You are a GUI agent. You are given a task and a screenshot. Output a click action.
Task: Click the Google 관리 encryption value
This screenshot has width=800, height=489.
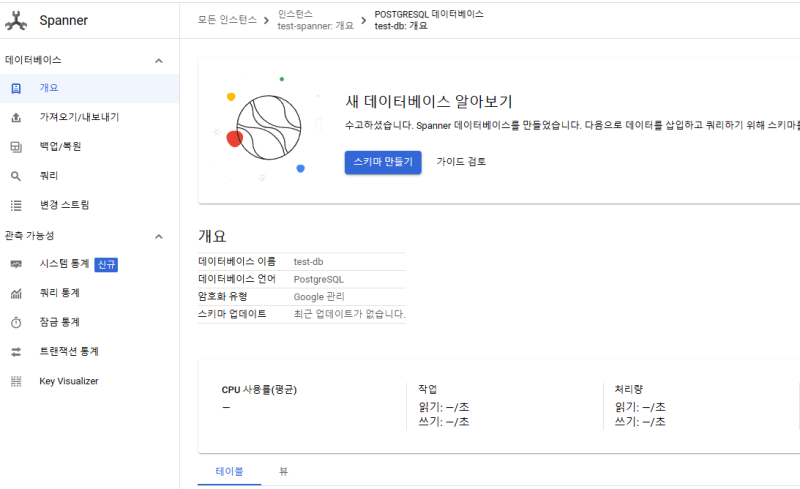(319, 297)
